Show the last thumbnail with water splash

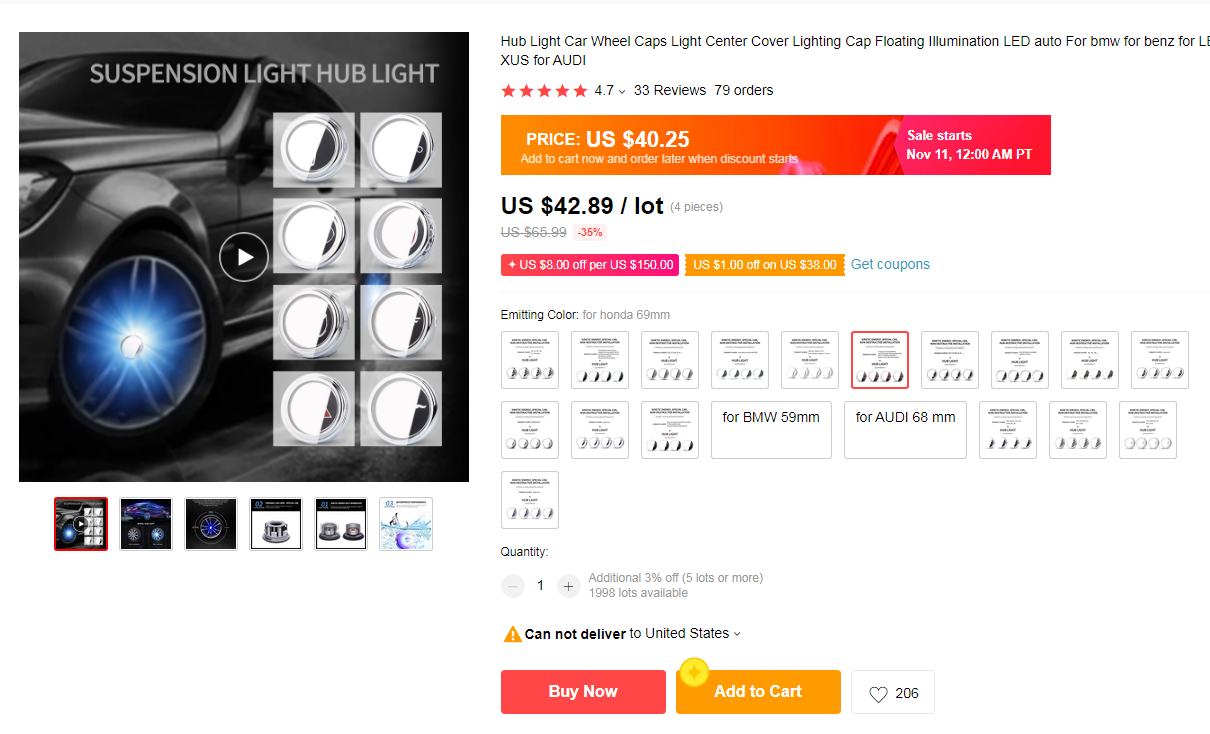pos(406,524)
